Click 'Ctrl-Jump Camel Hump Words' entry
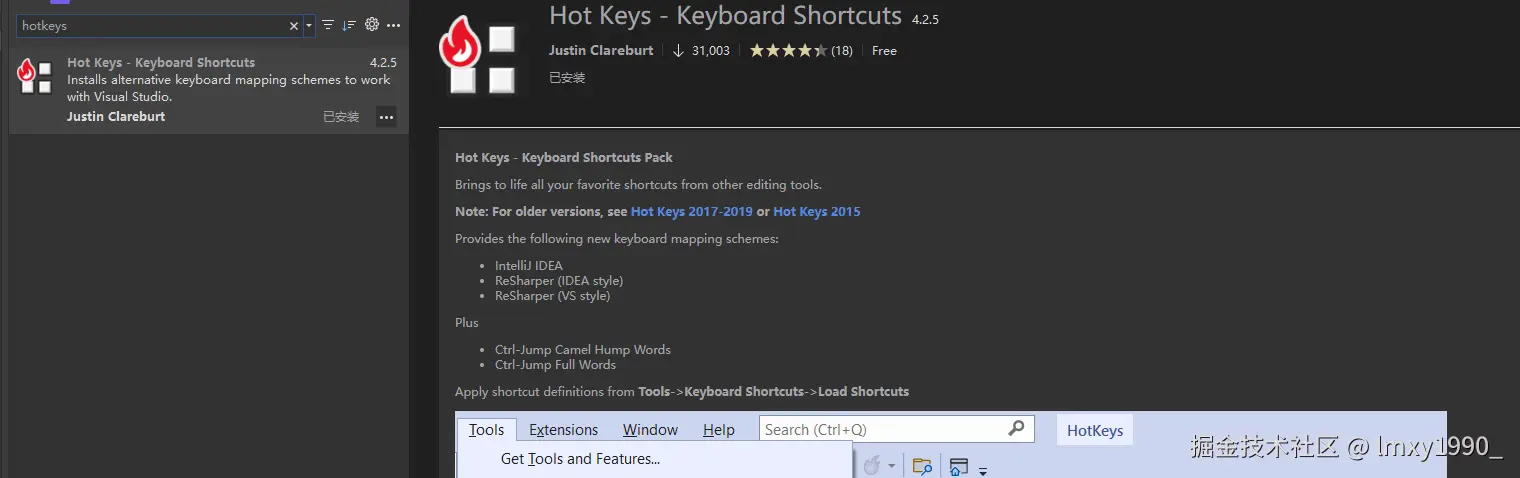Viewport: 1520px width, 478px height. [583, 350]
